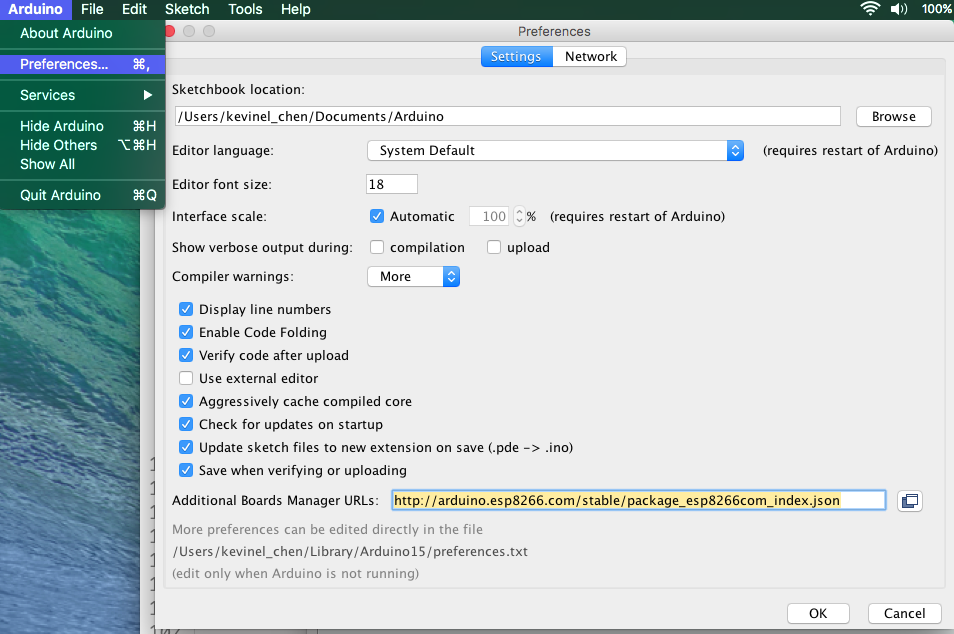Open the Edit menu
The height and width of the screenshot is (634, 954).
134,9
